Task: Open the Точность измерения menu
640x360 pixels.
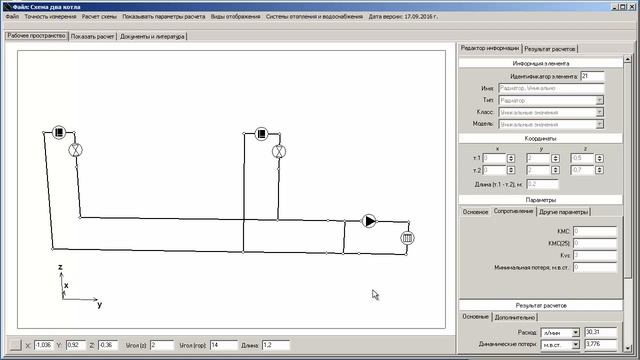Action: (x=50, y=17)
